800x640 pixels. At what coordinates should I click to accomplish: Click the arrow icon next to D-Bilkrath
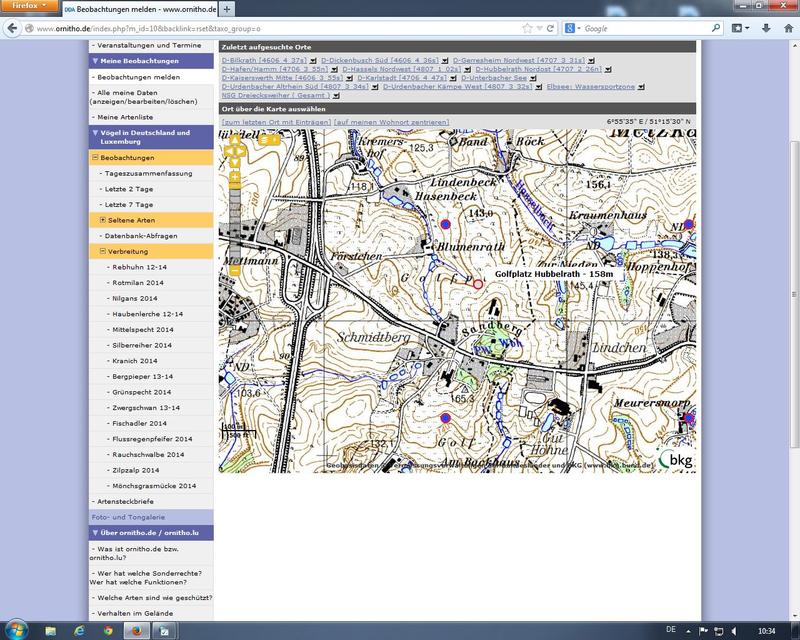[x=313, y=61]
